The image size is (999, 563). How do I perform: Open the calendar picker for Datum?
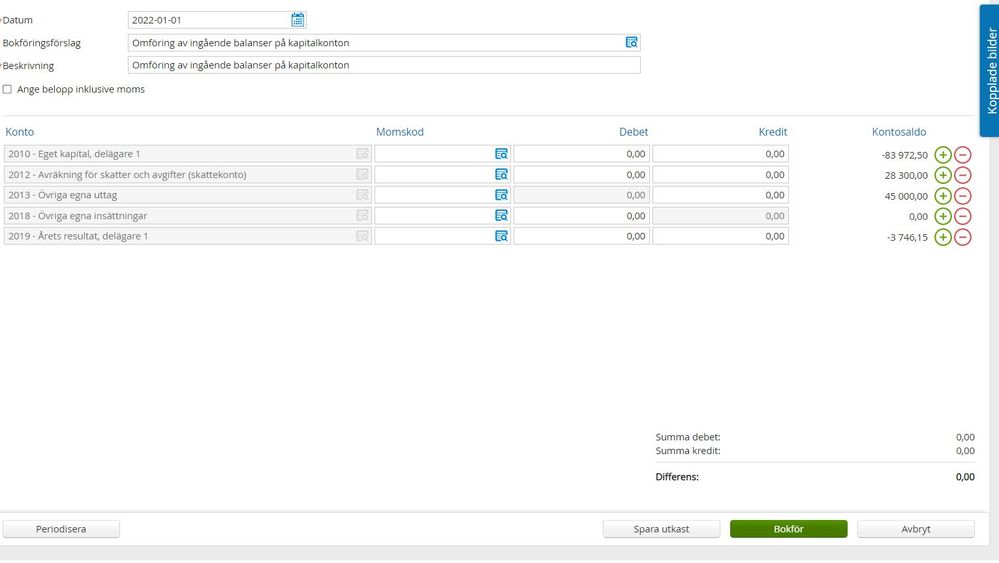tap(297, 20)
